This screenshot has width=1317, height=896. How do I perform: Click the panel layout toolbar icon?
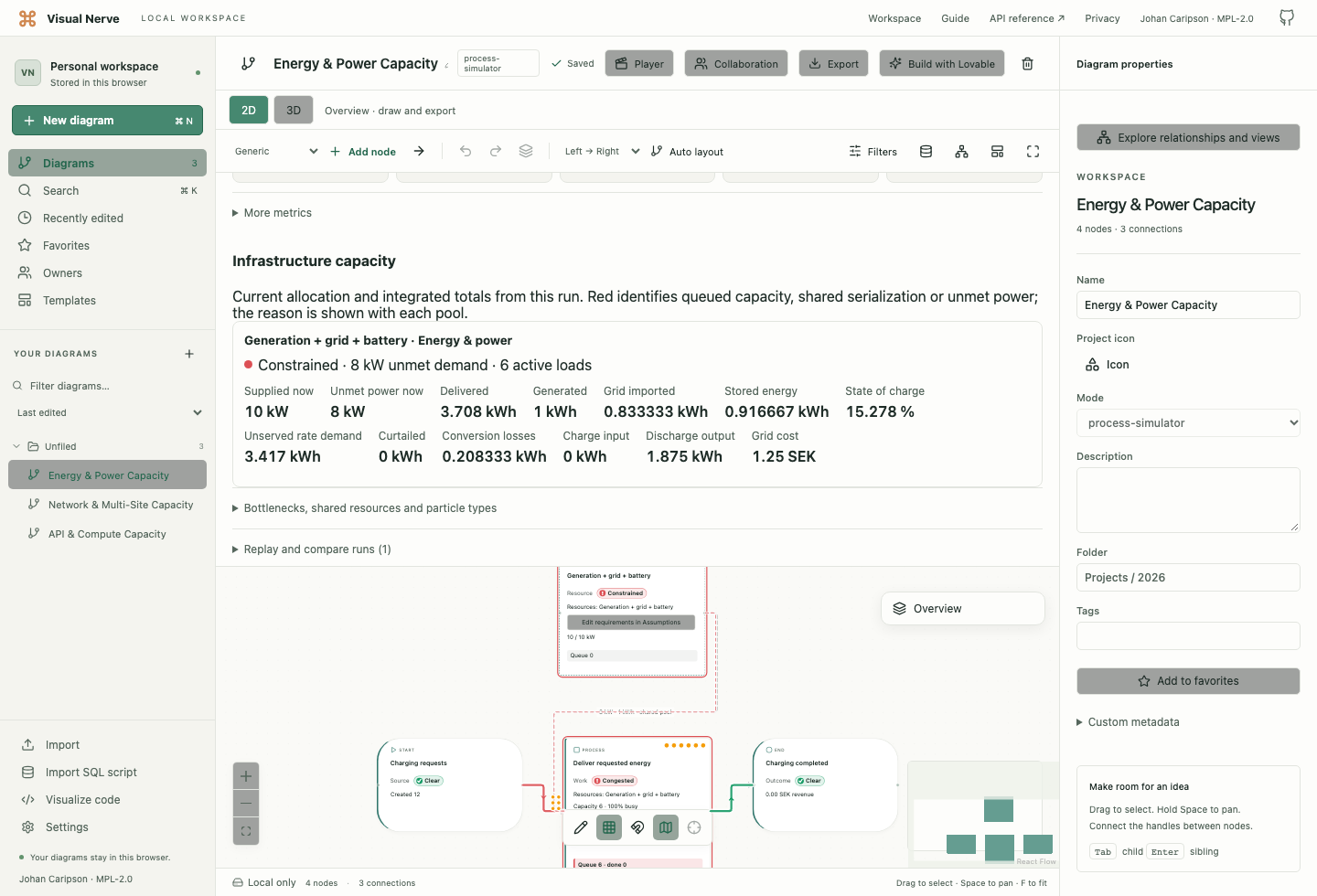[x=997, y=152]
